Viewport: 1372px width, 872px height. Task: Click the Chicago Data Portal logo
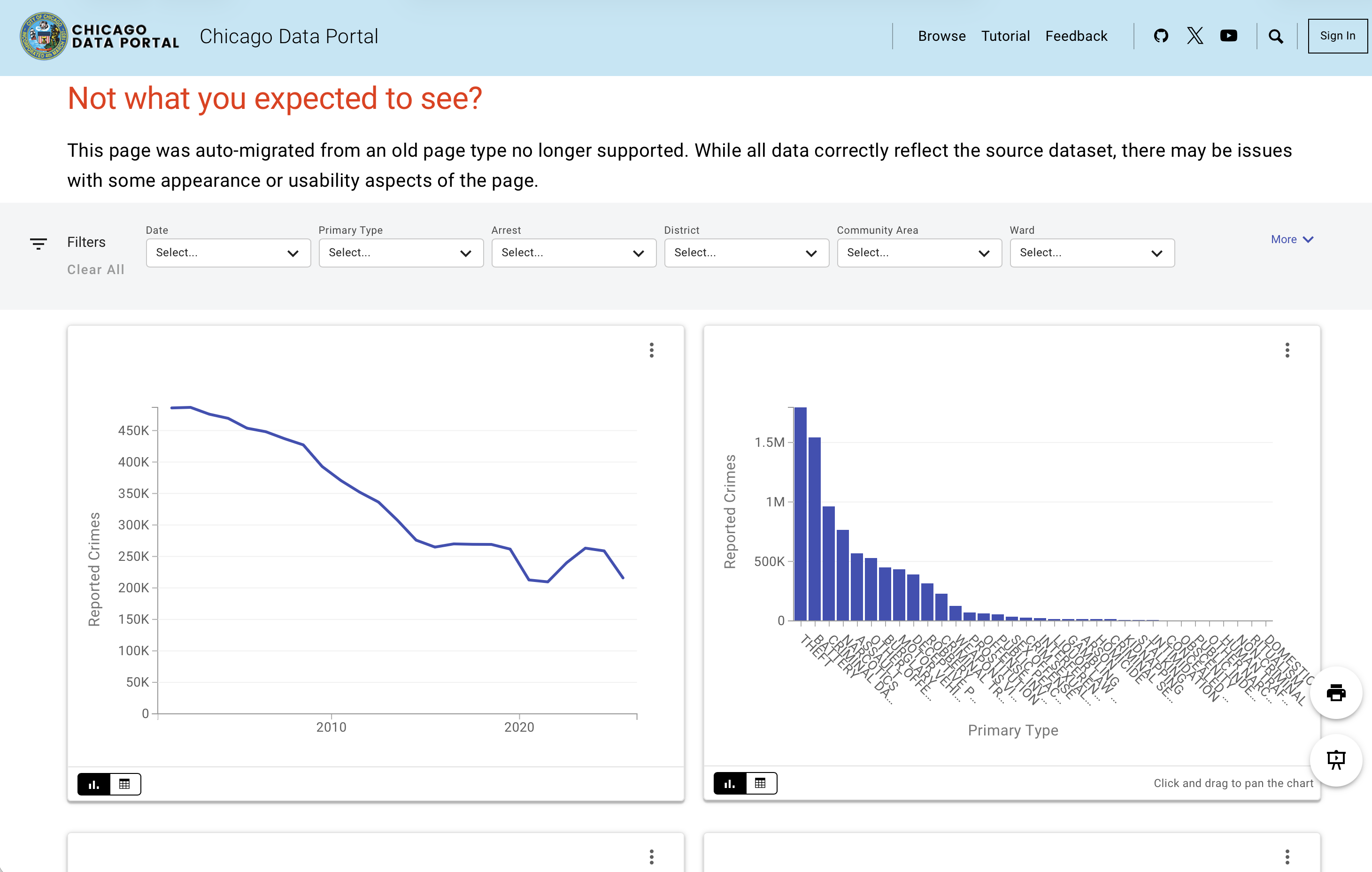100,36
